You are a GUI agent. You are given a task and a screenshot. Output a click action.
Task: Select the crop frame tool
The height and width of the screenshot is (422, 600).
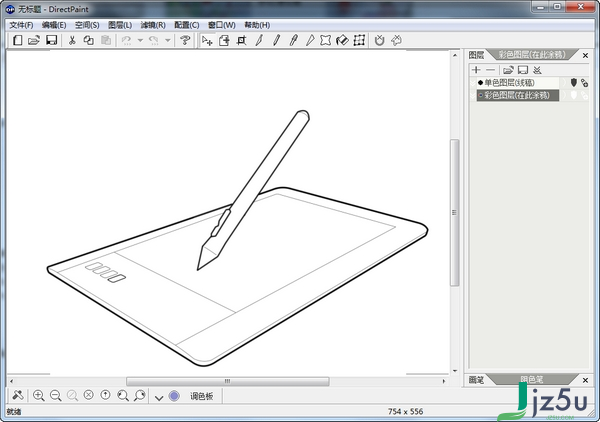click(241, 40)
